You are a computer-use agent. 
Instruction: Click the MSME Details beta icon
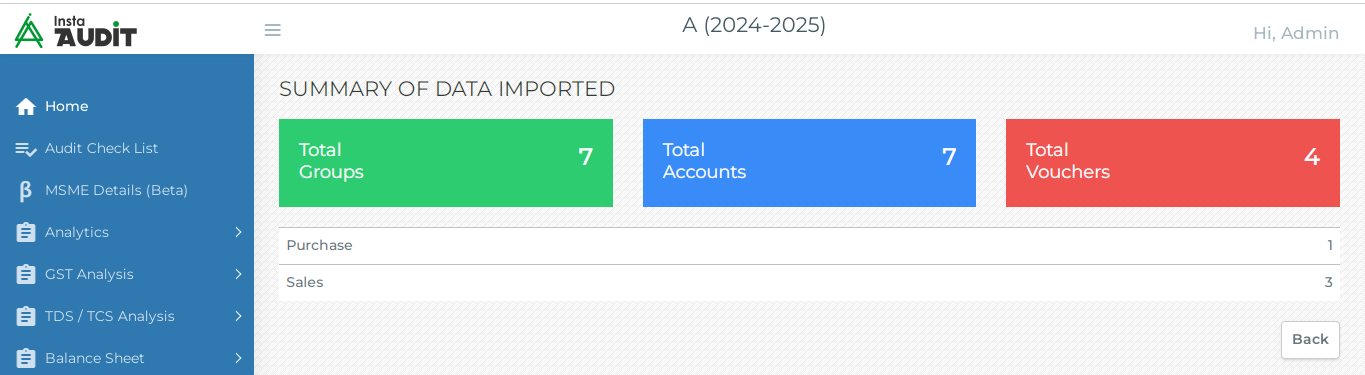tap(26, 190)
